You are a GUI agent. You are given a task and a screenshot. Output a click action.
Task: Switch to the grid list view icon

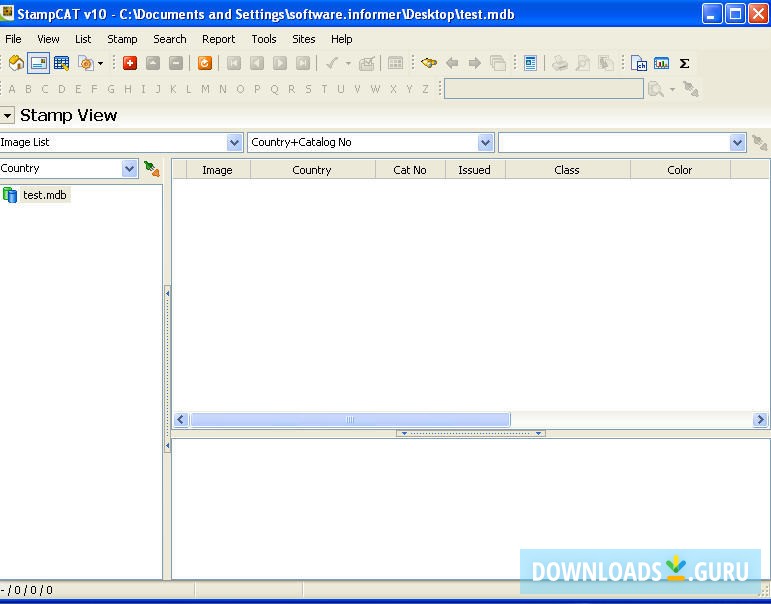click(61, 63)
